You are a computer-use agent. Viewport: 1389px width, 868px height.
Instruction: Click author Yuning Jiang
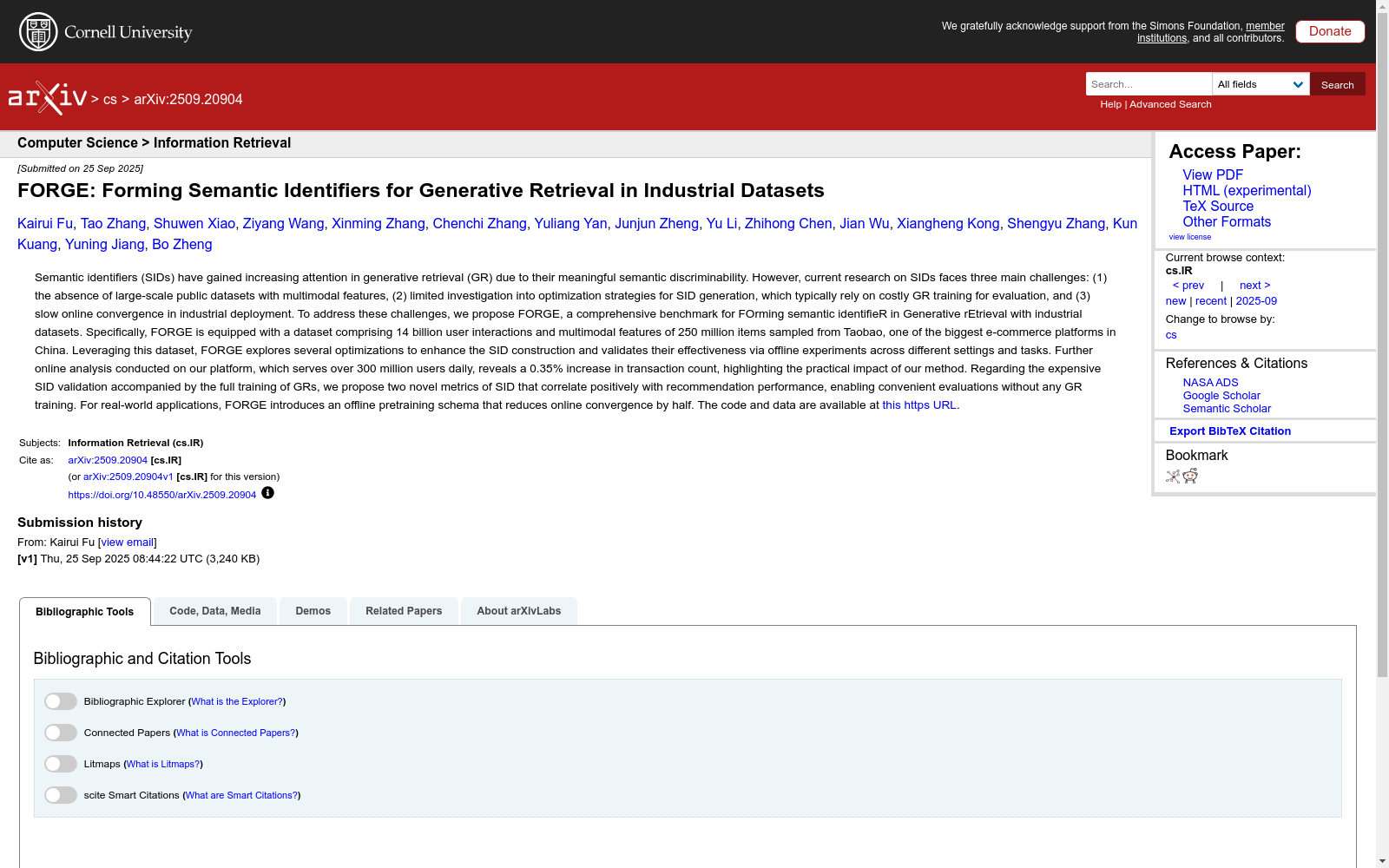coord(105,244)
